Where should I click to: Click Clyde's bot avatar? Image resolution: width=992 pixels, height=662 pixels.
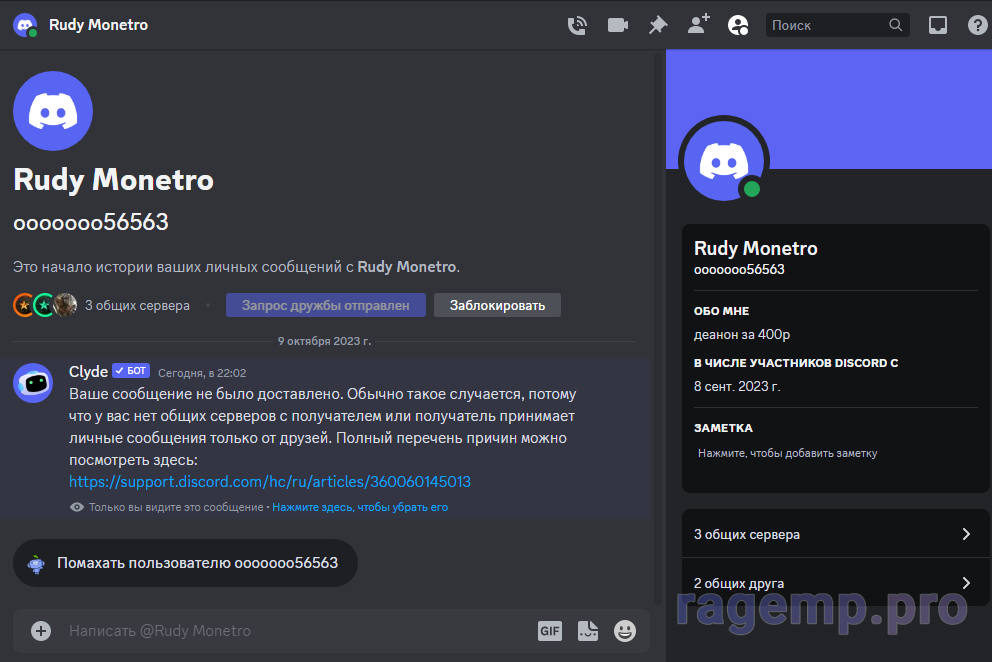click(x=33, y=383)
